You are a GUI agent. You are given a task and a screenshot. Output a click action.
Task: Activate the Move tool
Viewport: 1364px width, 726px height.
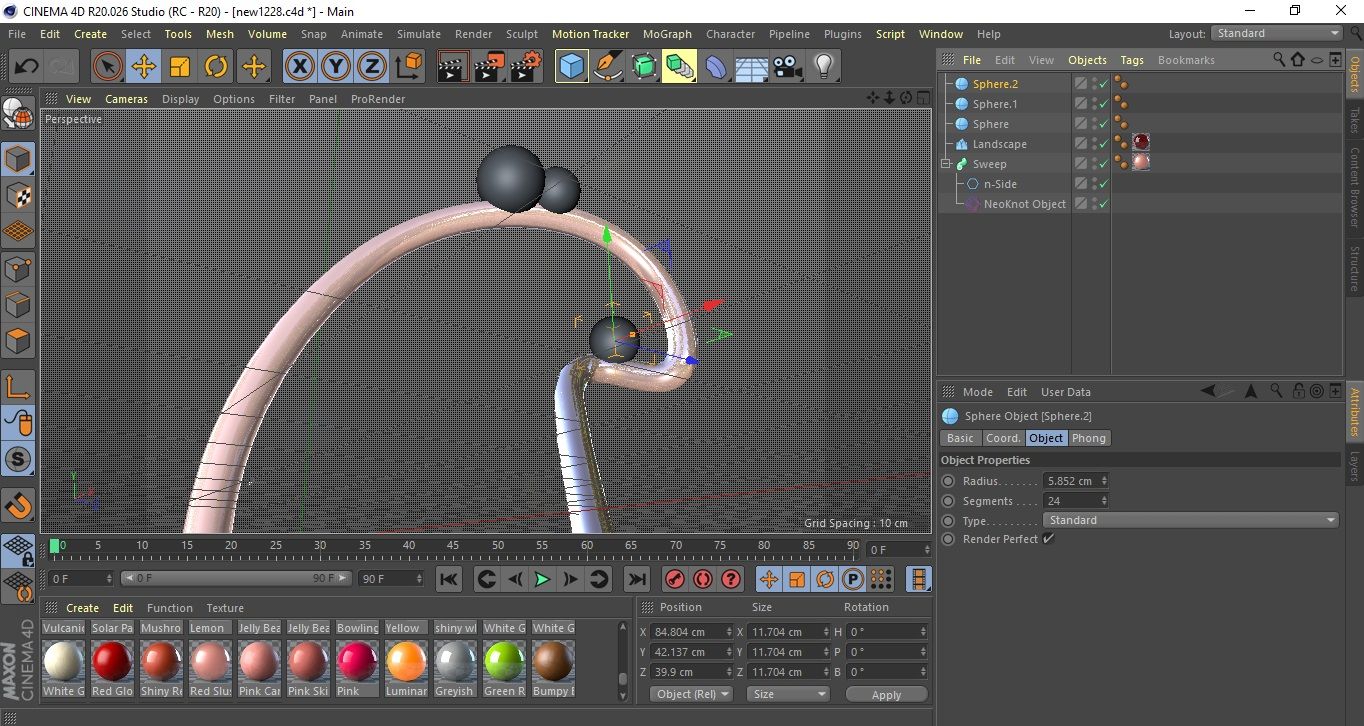click(x=144, y=67)
